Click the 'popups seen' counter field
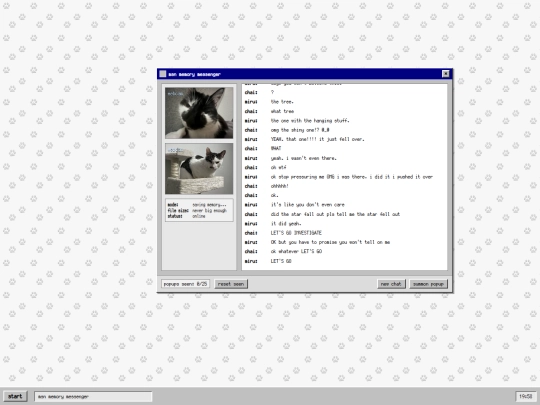The image size is (540, 405). [185, 284]
